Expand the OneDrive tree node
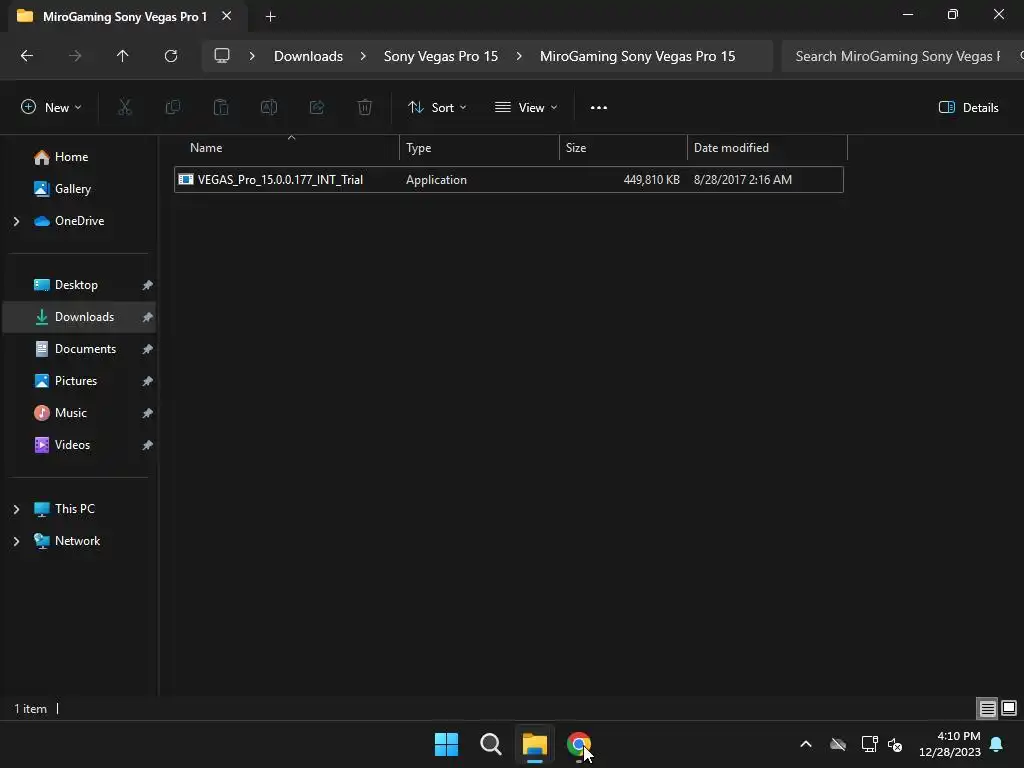Screen dimensions: 1024x768 click(x=16, y=221)
